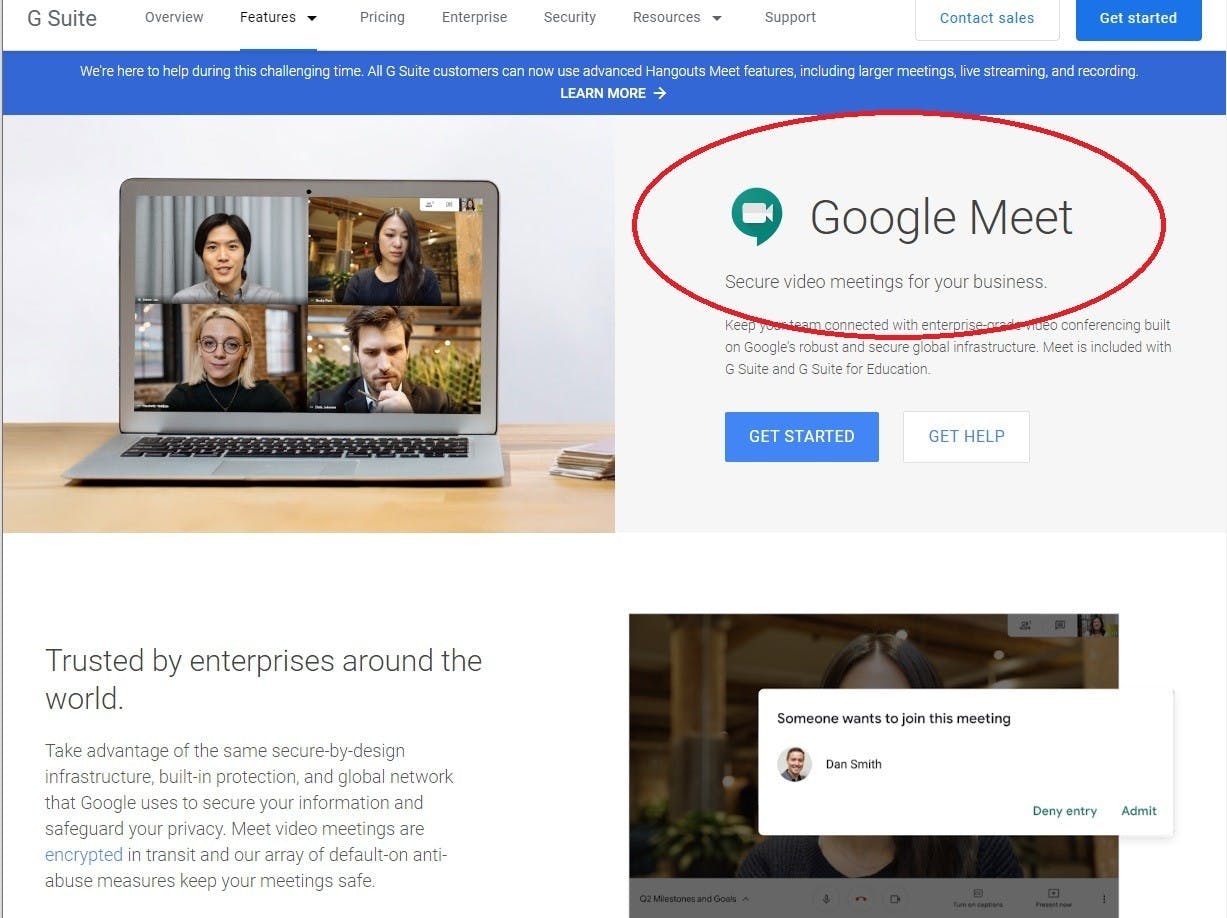
Task: Click the Dan Smith name text
Action: point(854,764)
